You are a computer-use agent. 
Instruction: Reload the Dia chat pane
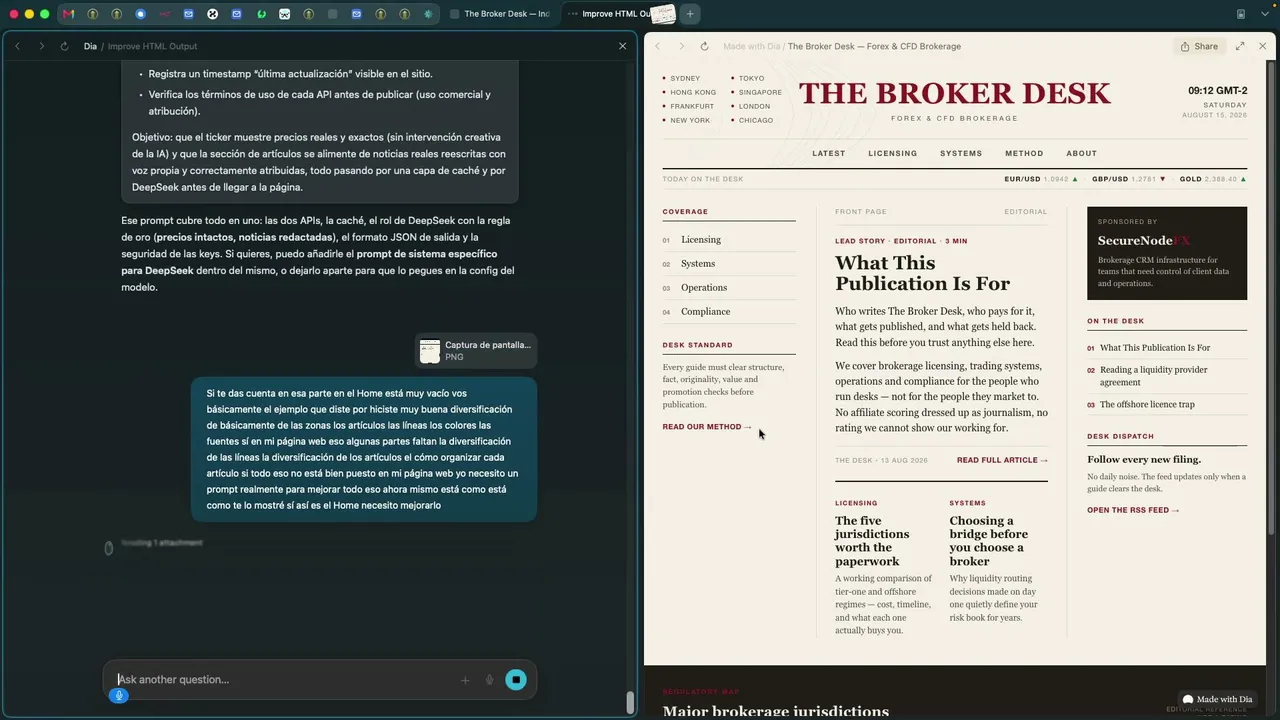[65, 46]
